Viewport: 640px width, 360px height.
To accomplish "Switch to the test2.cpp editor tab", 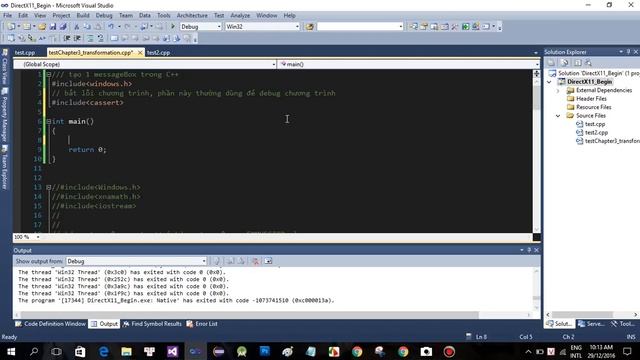I will pyautogui.click(x=158, y=53).
